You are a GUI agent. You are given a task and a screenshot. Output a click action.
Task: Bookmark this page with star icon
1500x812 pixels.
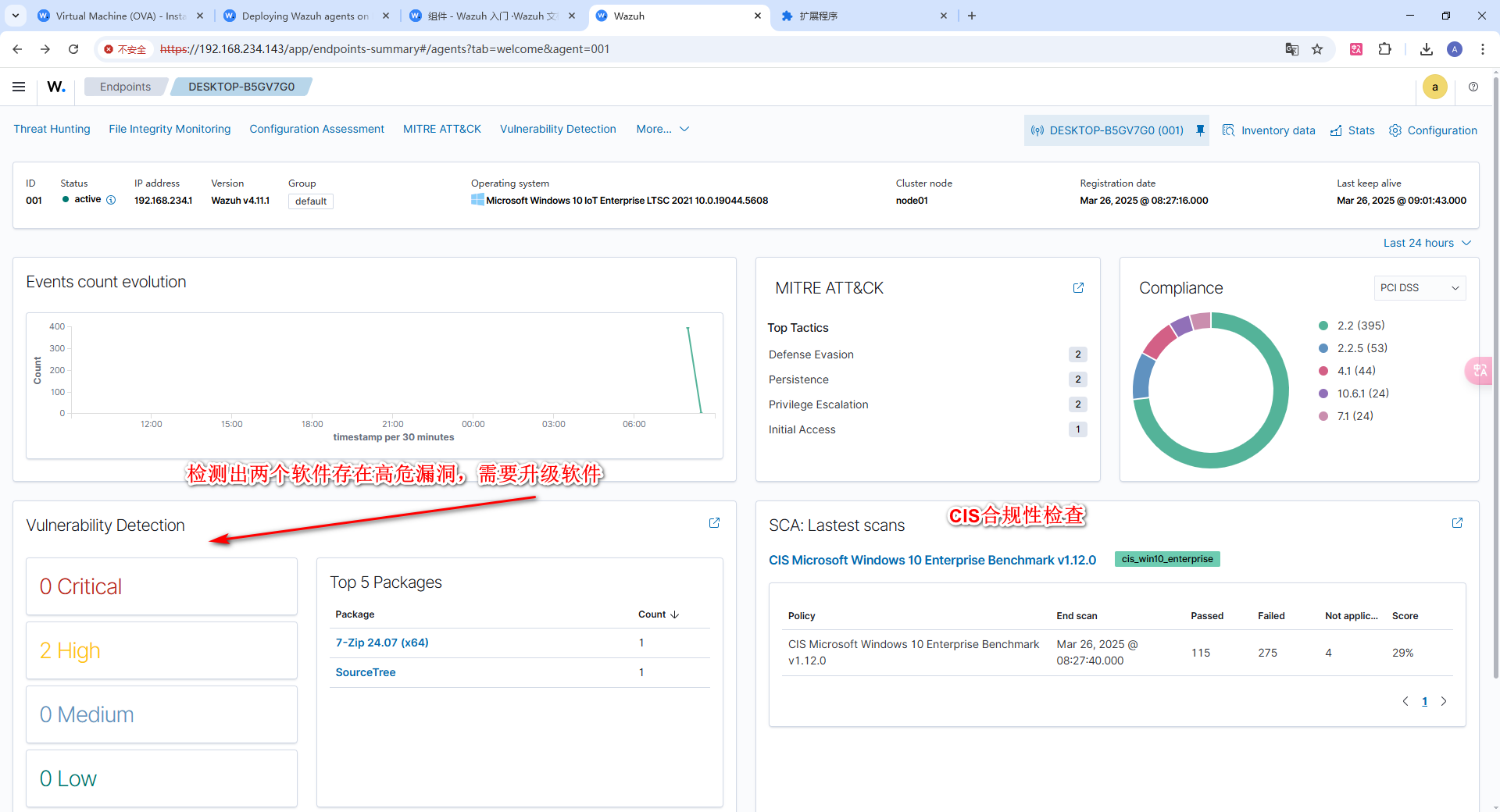1317,49
